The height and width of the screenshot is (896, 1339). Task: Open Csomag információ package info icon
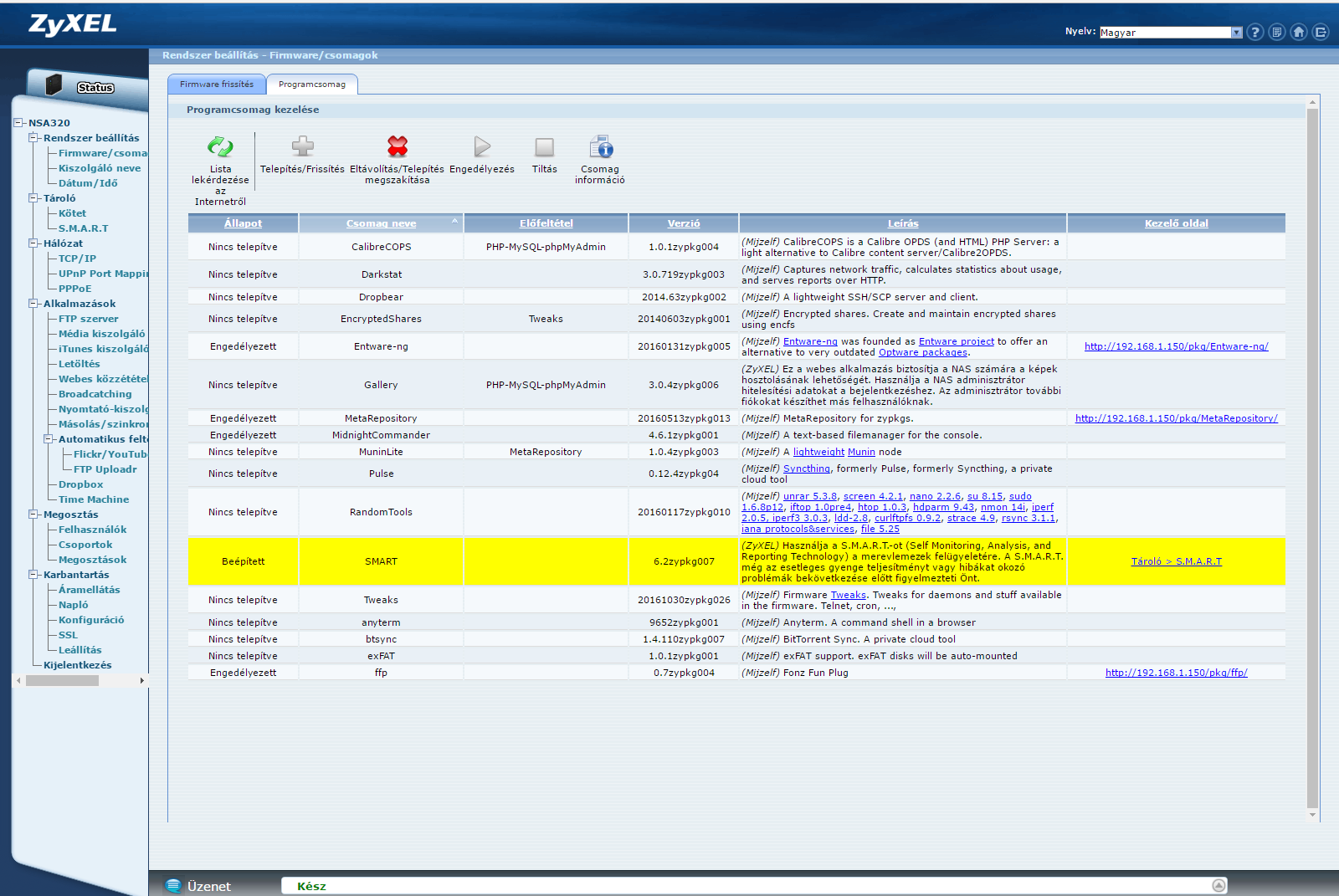click(x=600, y=147)
